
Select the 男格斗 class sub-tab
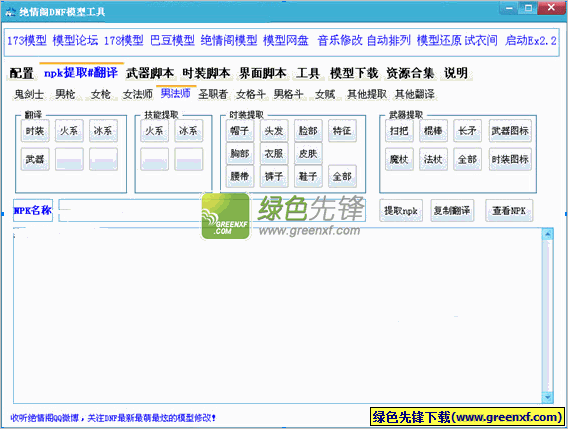[x=288, y=94]
